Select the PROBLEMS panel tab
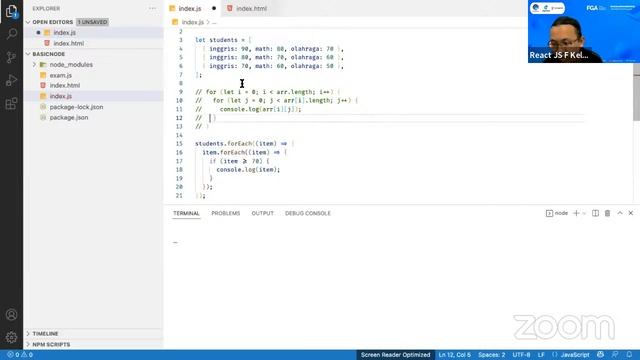This screenshot has width=640, height=360. (226, 213)
